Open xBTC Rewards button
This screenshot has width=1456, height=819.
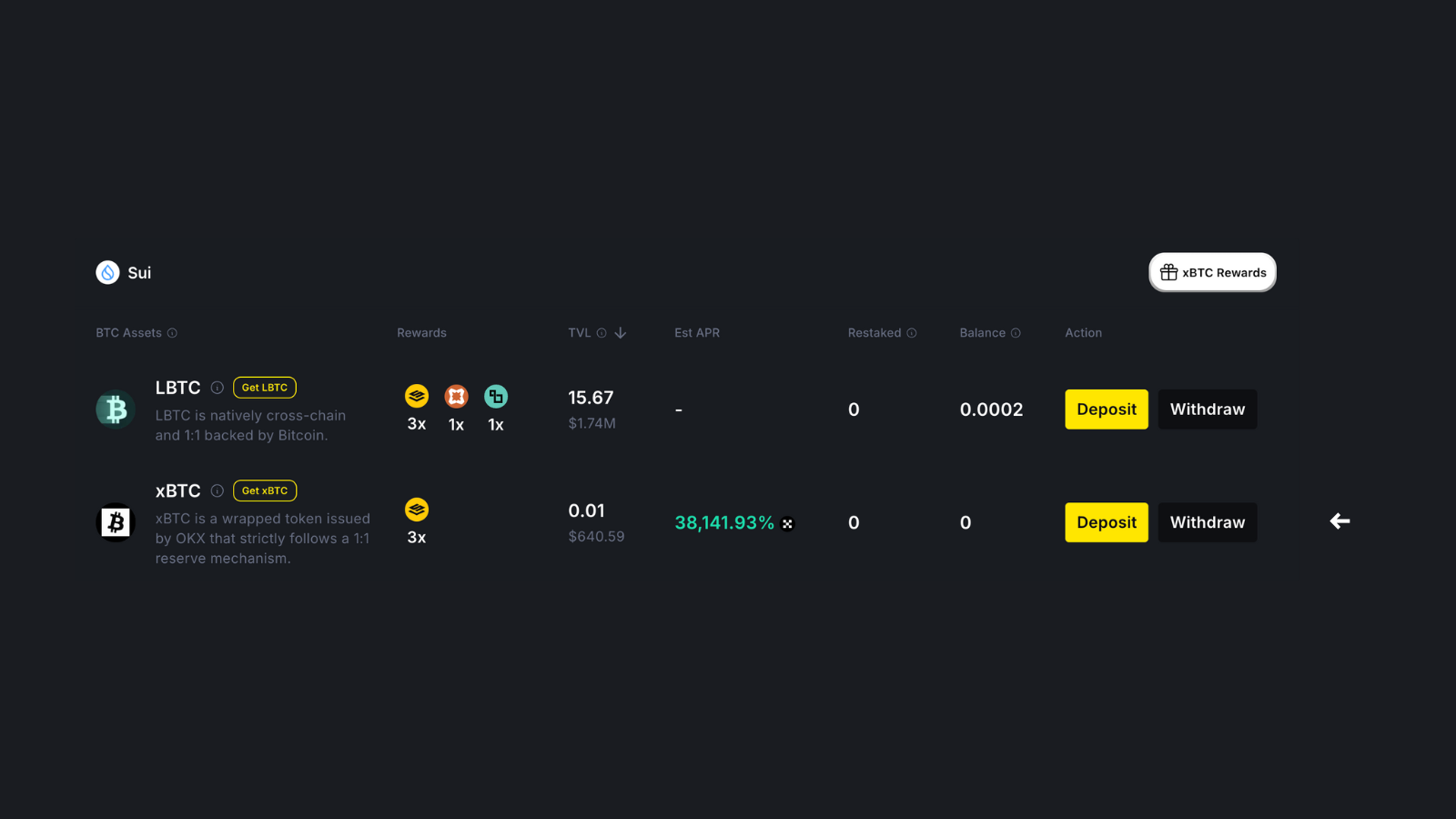(x=1212, y=272)
